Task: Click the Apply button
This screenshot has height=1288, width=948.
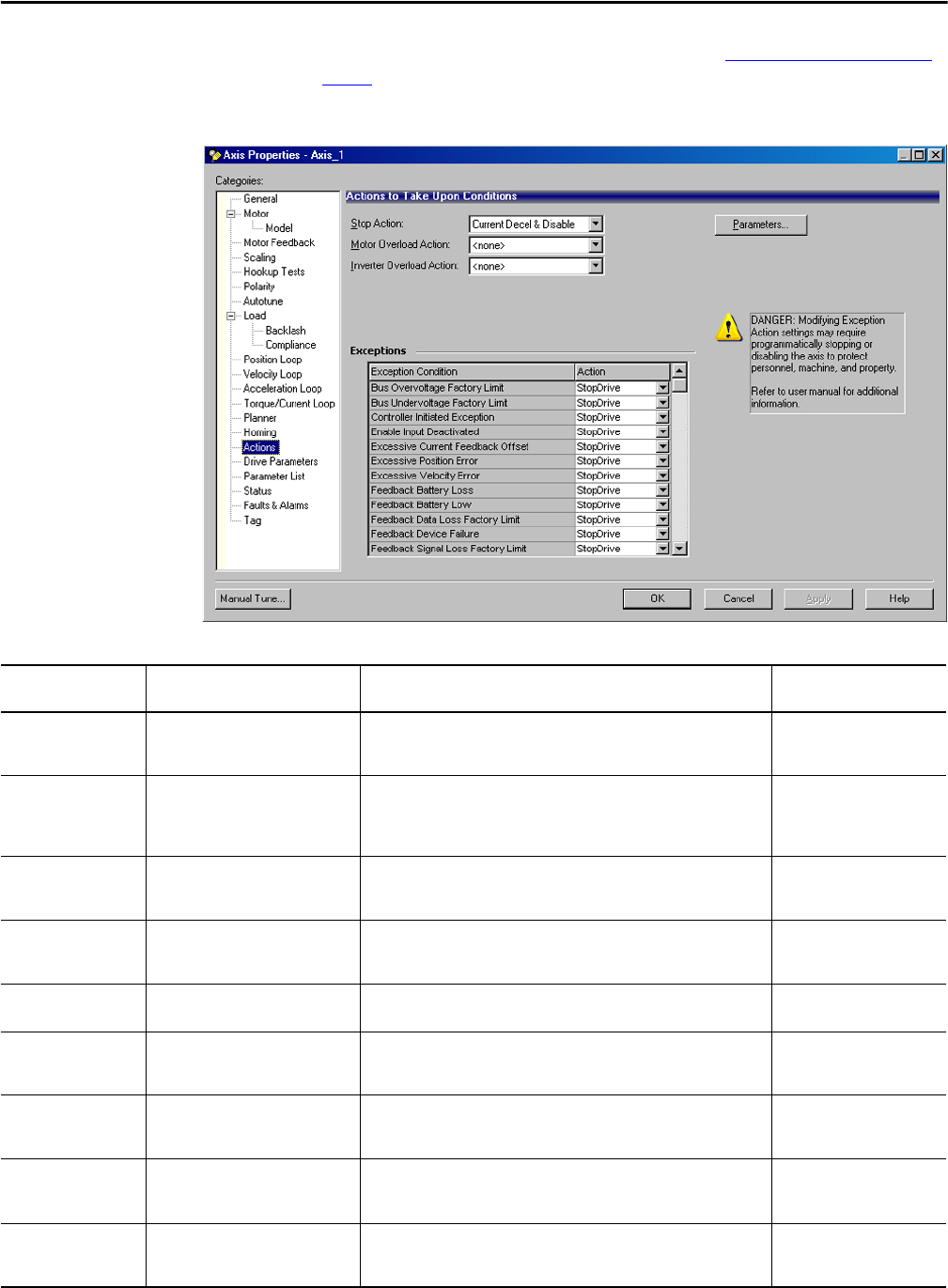Action: click(818, 598)
